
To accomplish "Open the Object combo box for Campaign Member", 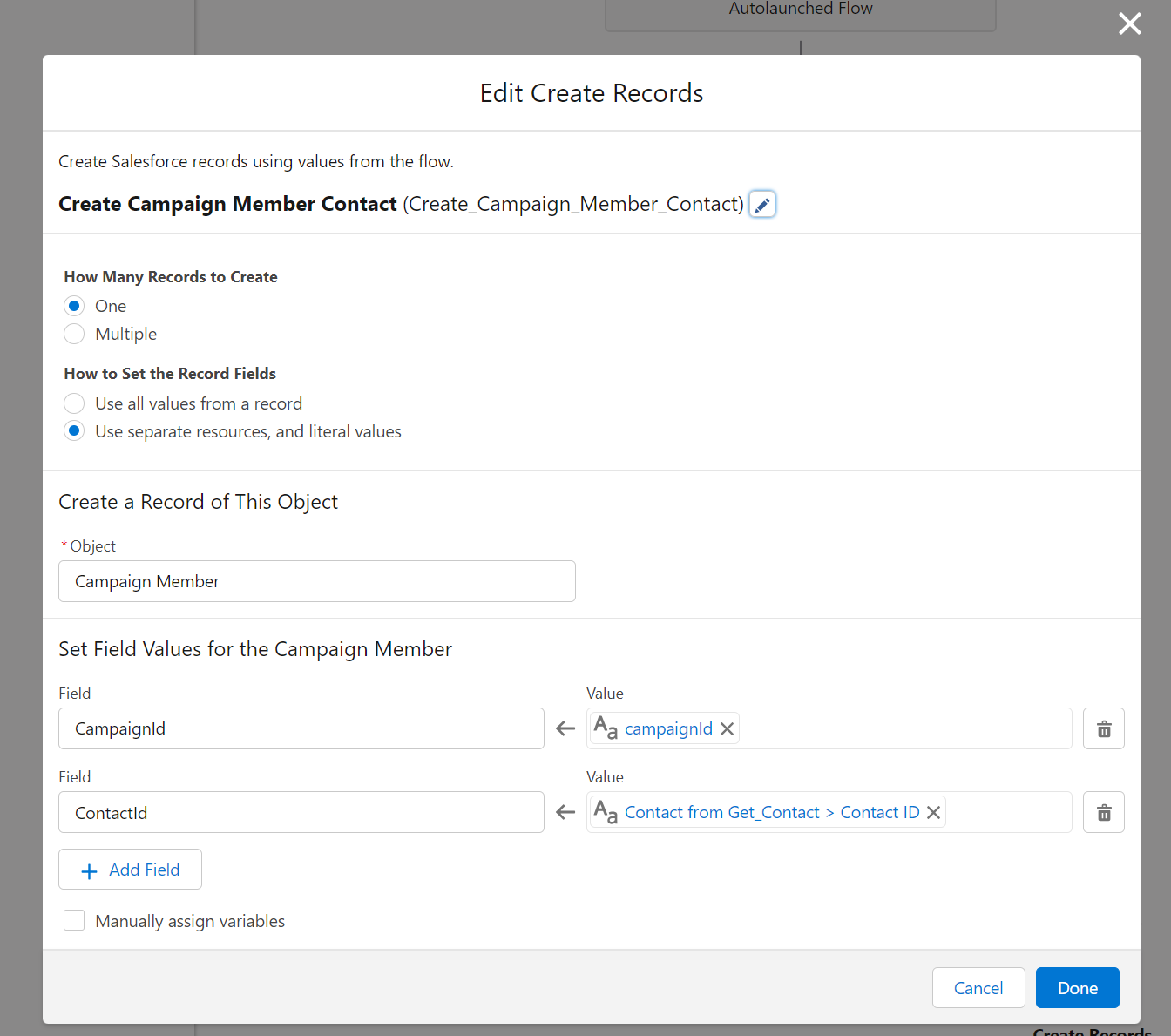I will pyautogui.click(x=316, y=581).
